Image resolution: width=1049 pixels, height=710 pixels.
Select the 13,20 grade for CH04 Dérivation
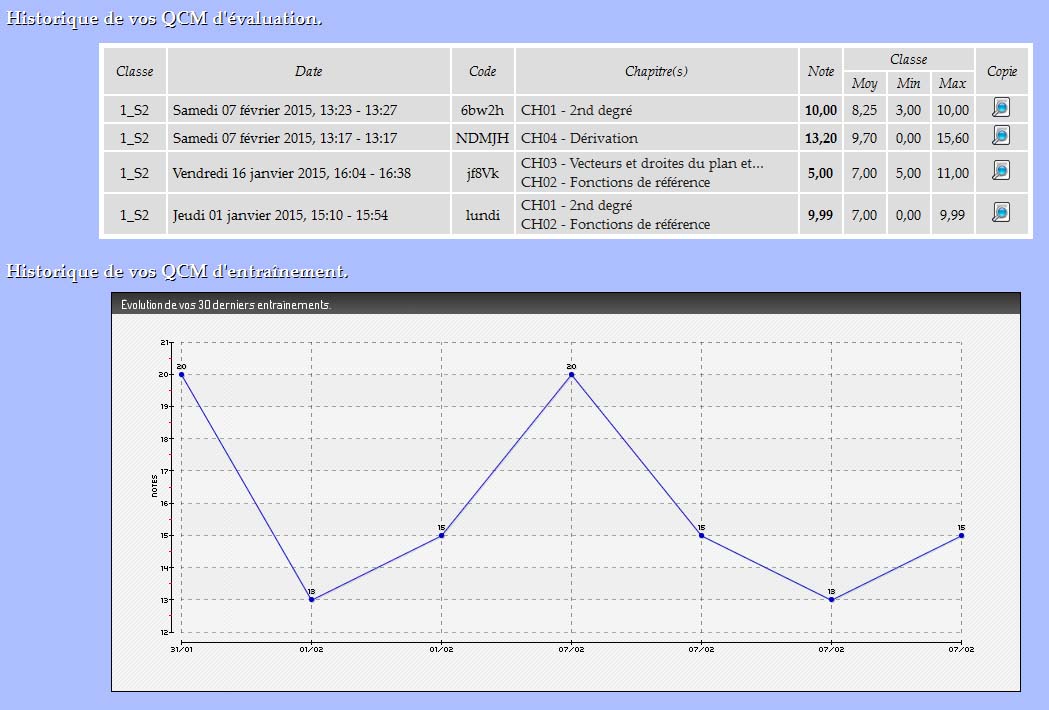[x=821, y=138]
